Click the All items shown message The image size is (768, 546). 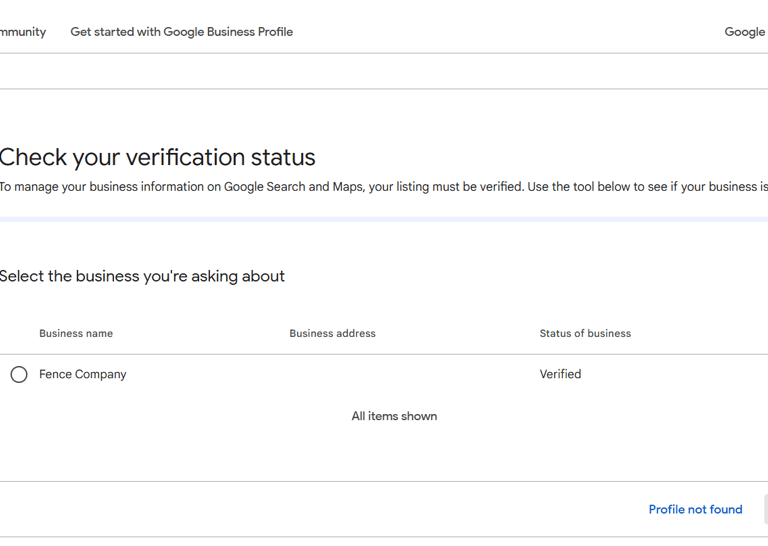[394, 417]
